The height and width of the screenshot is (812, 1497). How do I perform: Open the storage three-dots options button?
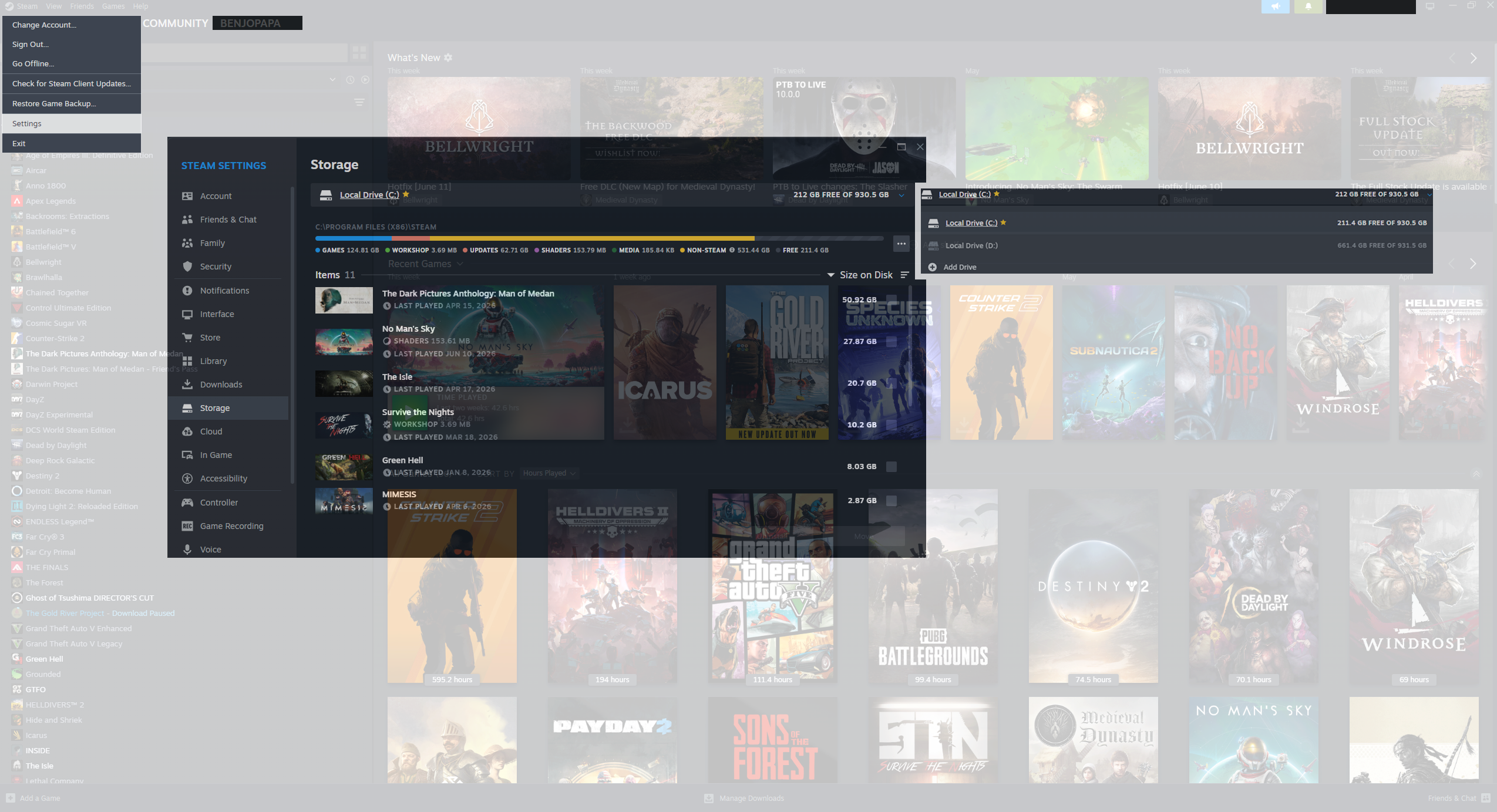[901, 244]
